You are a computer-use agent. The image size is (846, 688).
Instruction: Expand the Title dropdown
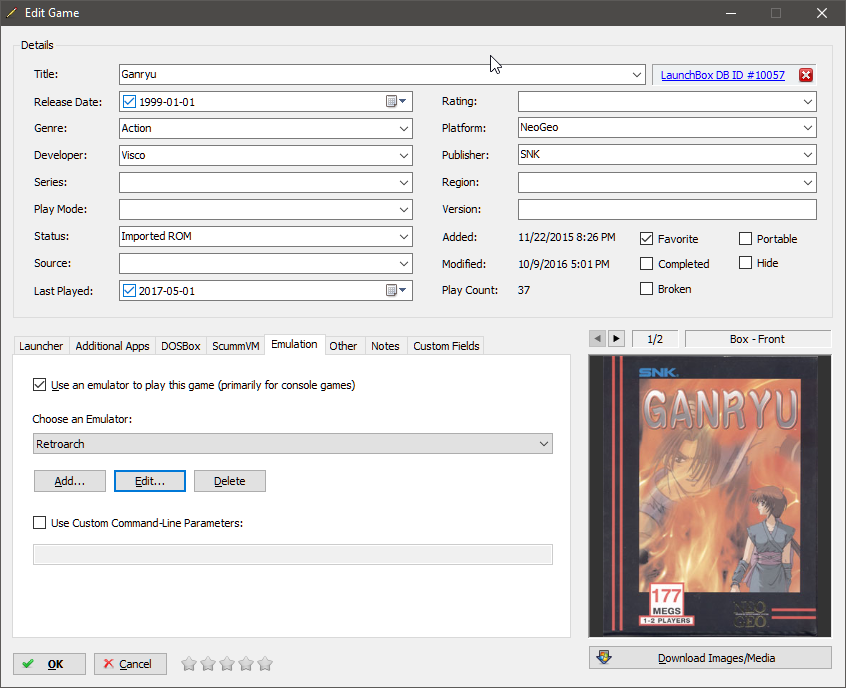tap(637, 74)
